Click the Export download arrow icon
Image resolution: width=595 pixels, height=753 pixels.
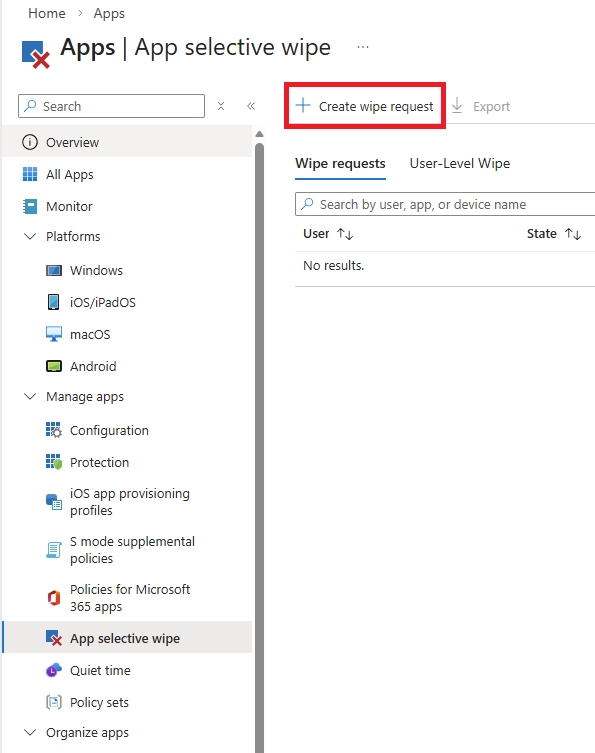(457, 106)
